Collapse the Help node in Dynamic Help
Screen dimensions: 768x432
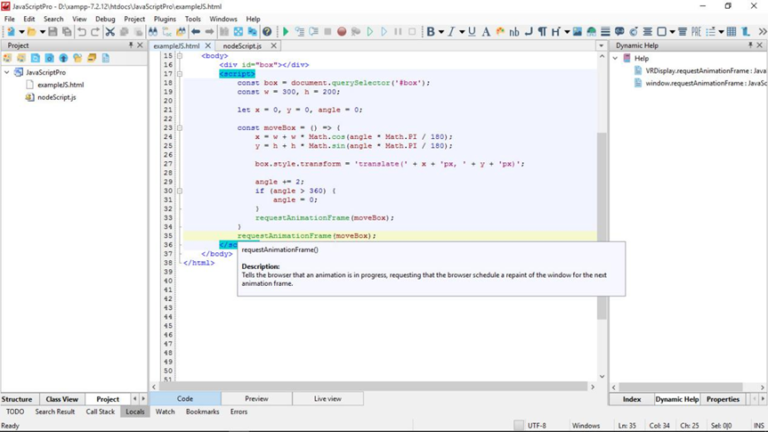[615, 58]
